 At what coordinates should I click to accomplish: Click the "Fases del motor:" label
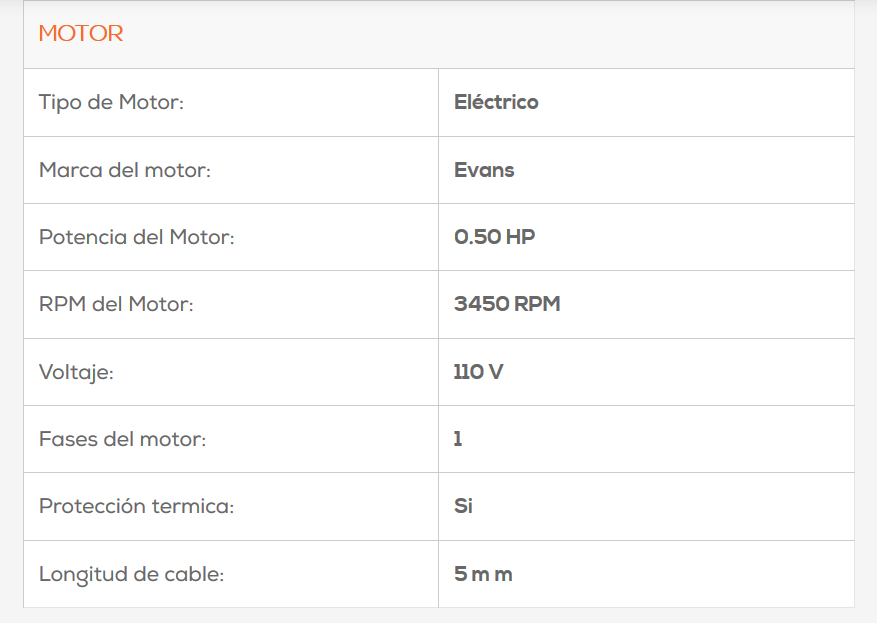tap(122, 439)
